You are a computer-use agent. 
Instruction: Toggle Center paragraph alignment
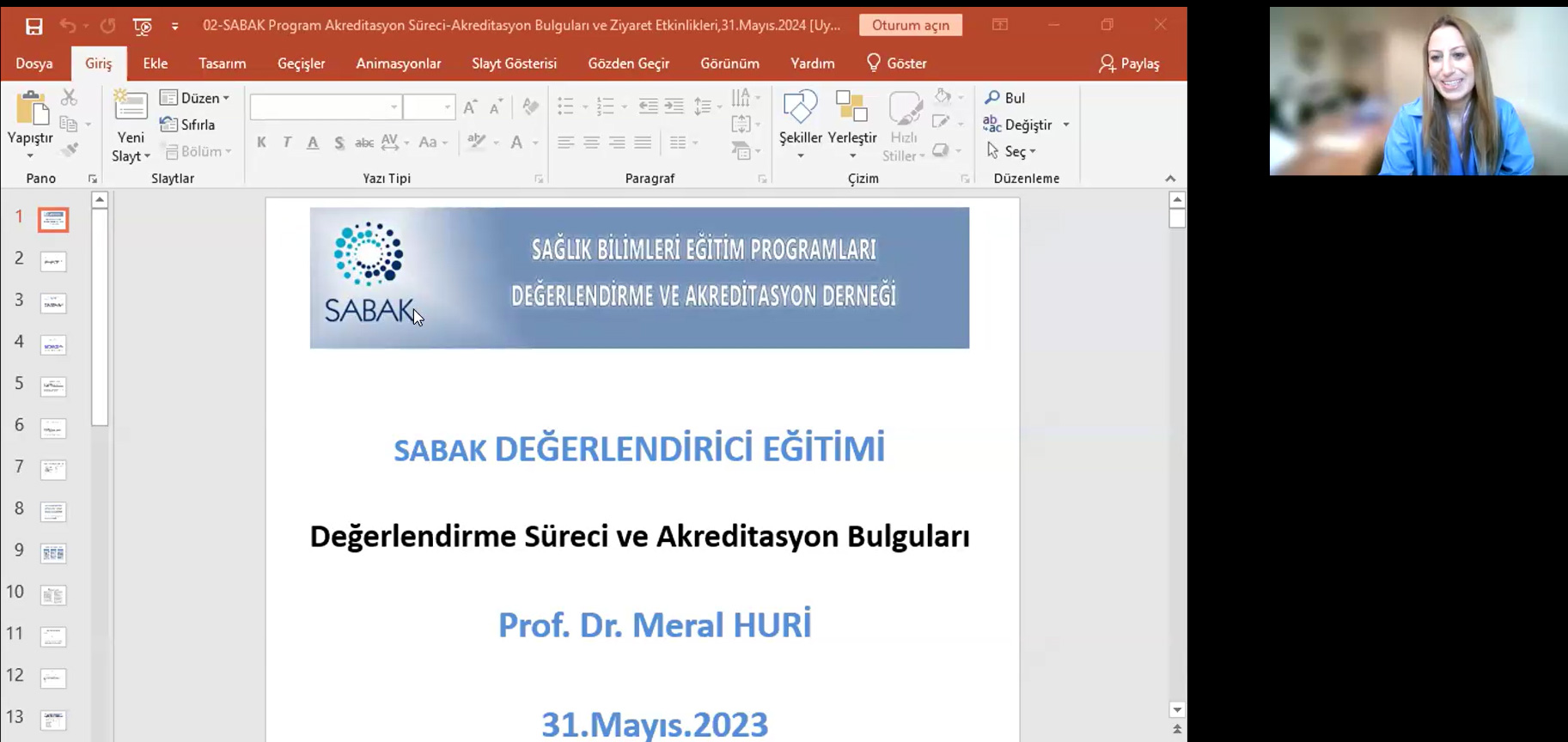click(591, 143)
